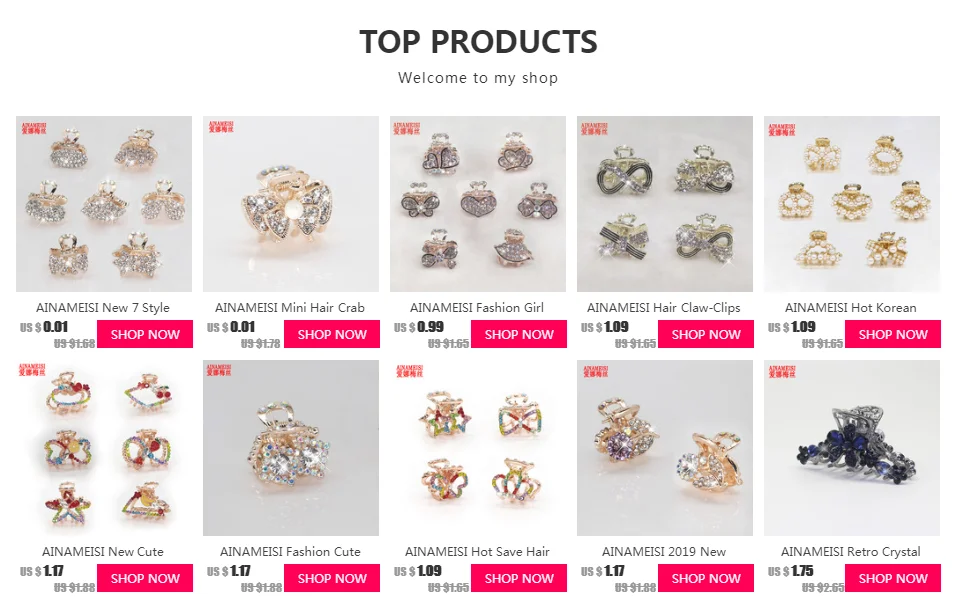Image resolution: width=958 pixels, height=613 pixels.
Task: Open the AINAMEISI New Cute title link
Action: coord(103,552)
